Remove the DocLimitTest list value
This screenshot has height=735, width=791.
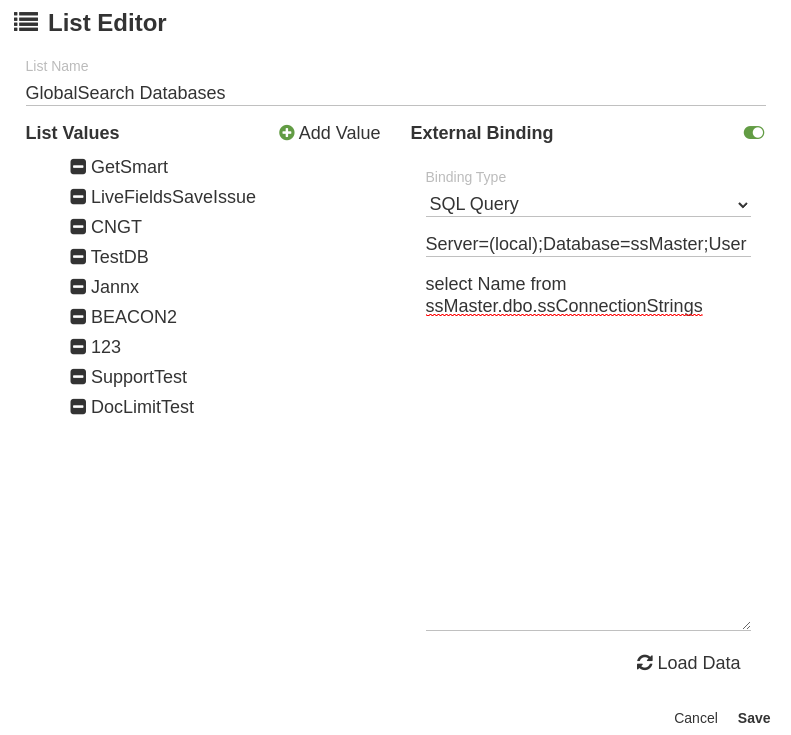tap(78, 407)
